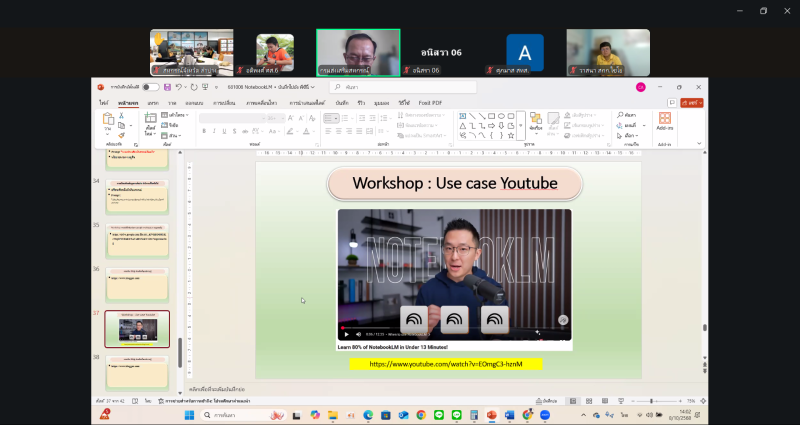Viewport: 800px width, 425px height.
Task: Click the YouTube URL link on the slide
Action: click(x=445, y=364)
